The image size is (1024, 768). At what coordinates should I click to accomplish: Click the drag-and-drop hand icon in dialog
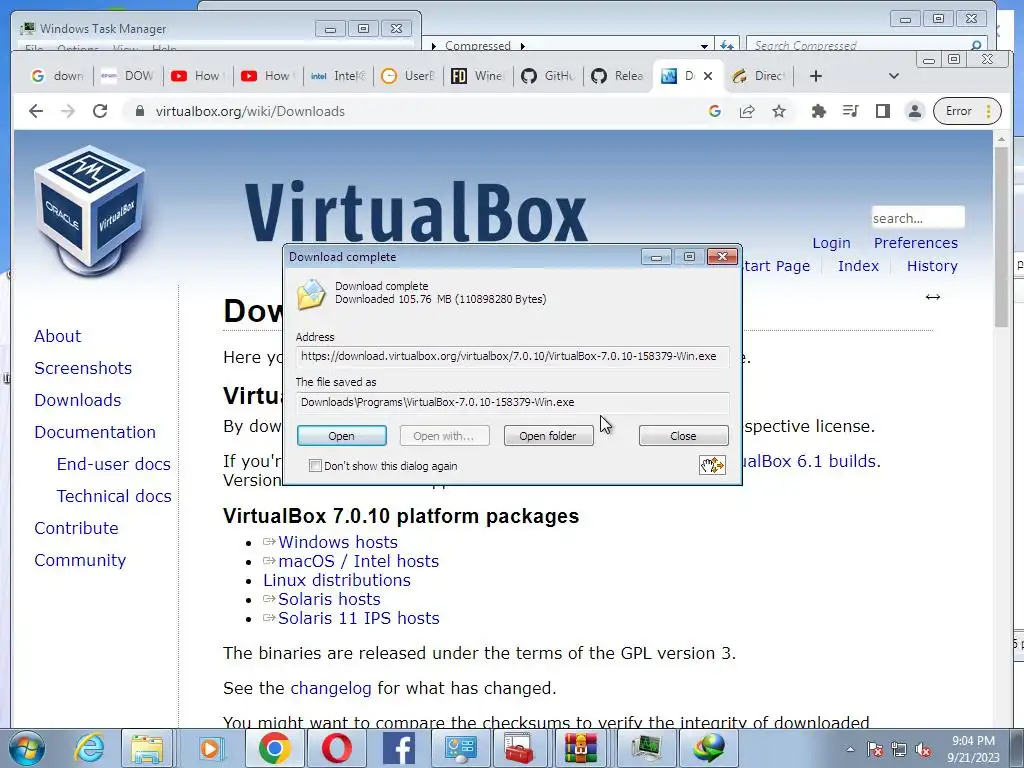point(712,465)
